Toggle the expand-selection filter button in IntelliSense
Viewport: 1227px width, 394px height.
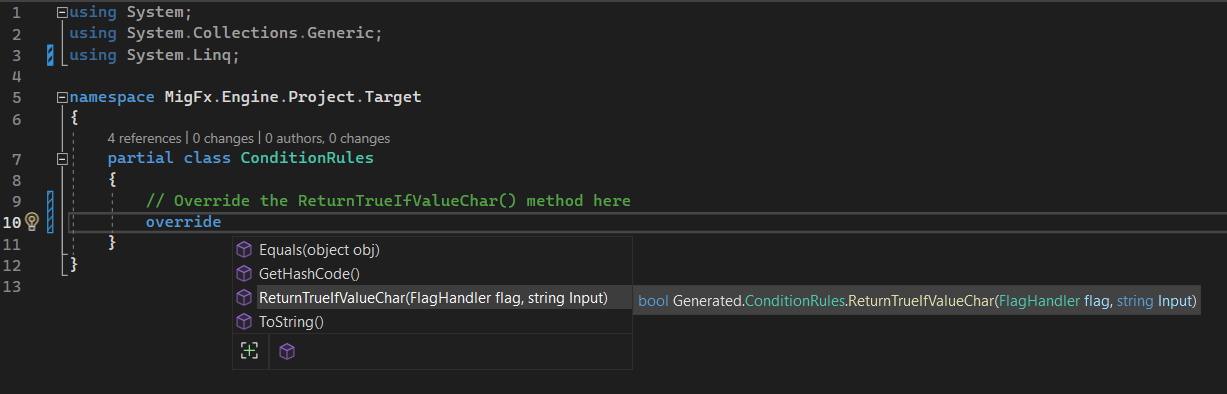click(250, 351)
